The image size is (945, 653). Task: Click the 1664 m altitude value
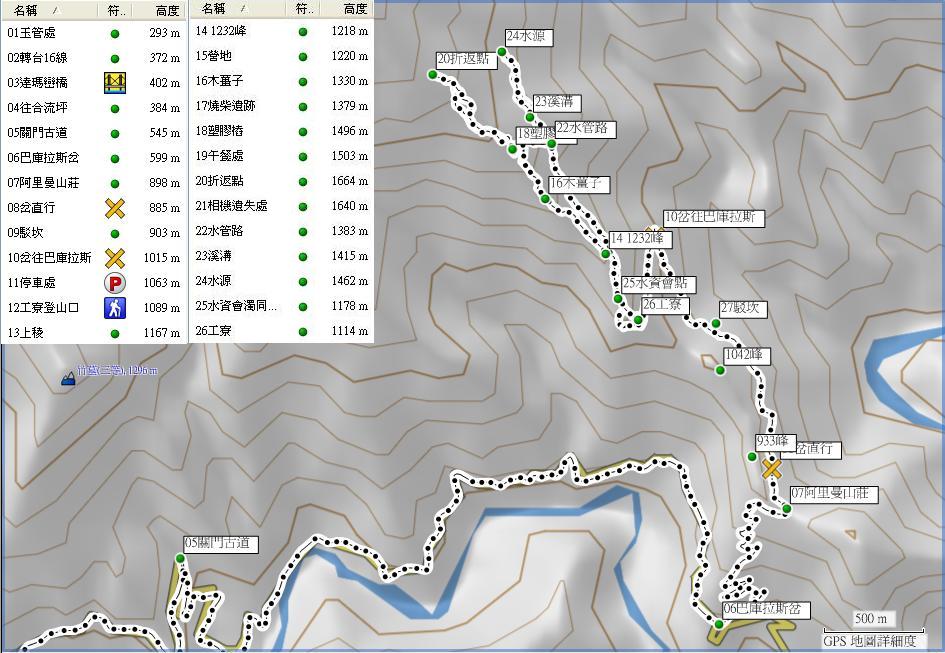350,181
